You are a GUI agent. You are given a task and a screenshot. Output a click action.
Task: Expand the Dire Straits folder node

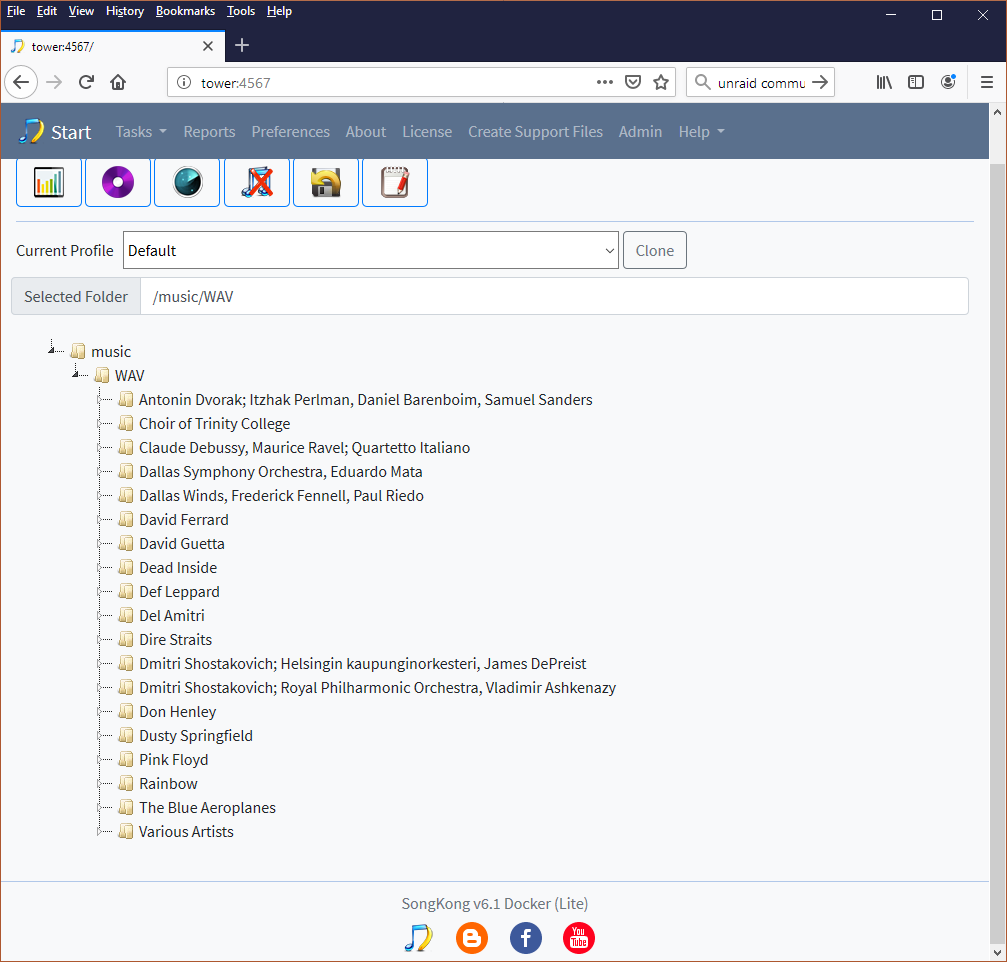(100, 640)
